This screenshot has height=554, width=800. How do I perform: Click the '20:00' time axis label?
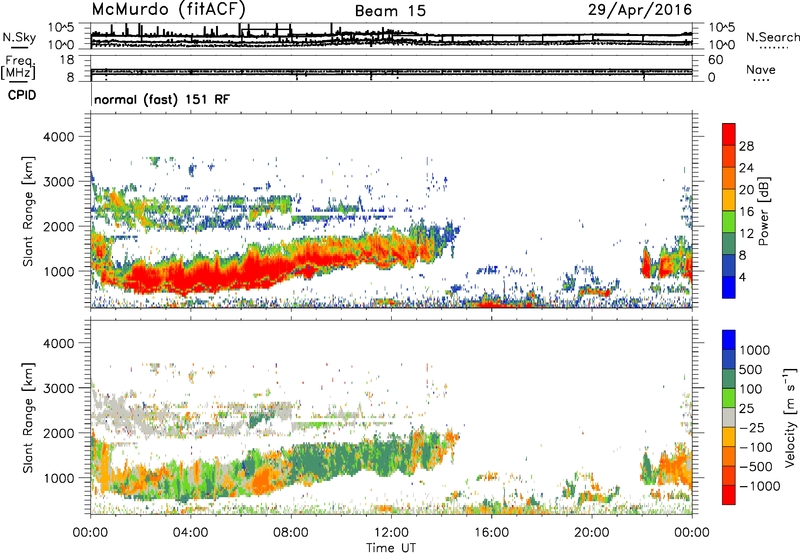[592, 533]
